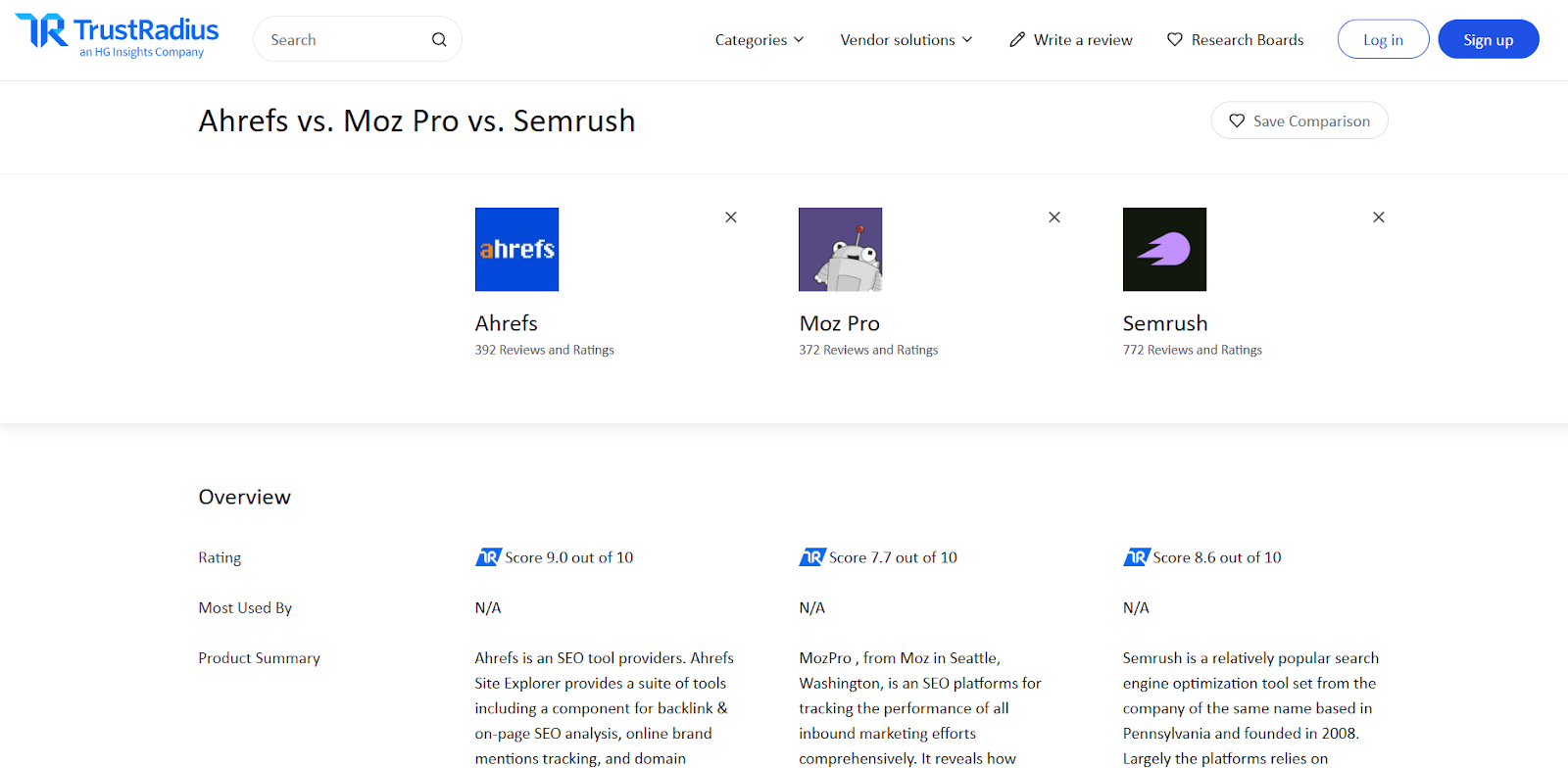
Task: Submit search with the magnifier icon
Action: (x=439, y=39)
